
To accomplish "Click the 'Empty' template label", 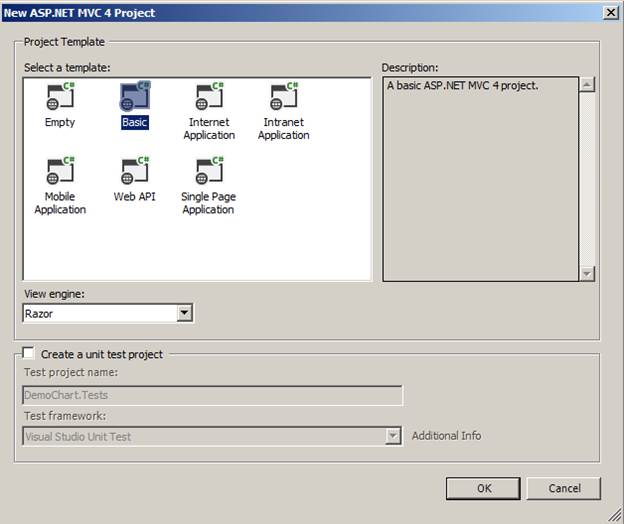I will 60,122.
